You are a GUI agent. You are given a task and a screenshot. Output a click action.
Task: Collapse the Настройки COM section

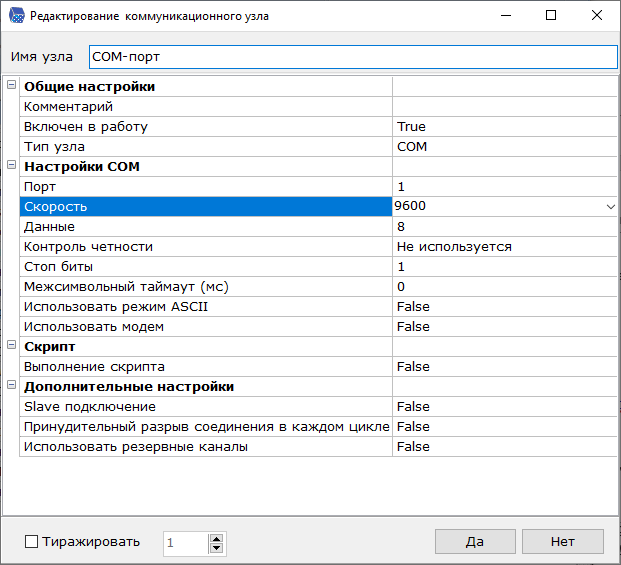12,166
